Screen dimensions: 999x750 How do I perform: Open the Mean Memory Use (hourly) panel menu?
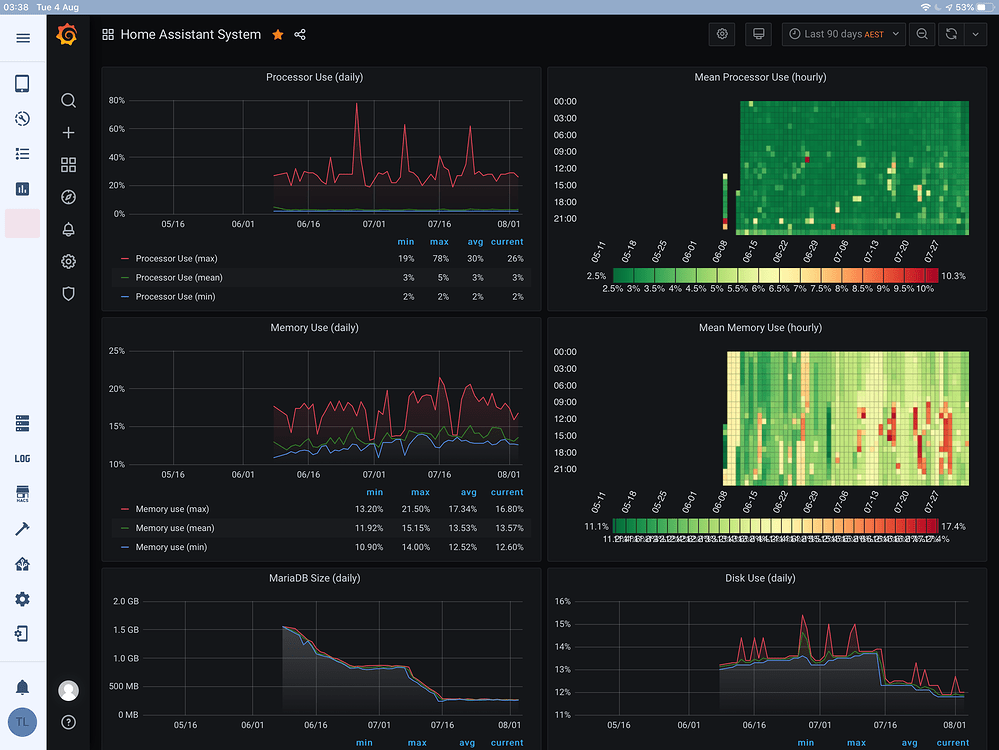(761, 327)
